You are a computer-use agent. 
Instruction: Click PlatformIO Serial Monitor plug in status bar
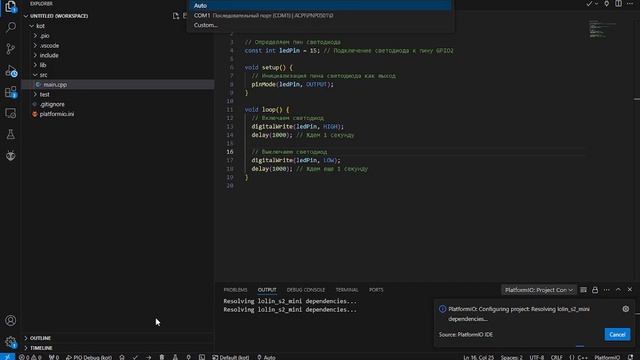(x=189, y=357)
